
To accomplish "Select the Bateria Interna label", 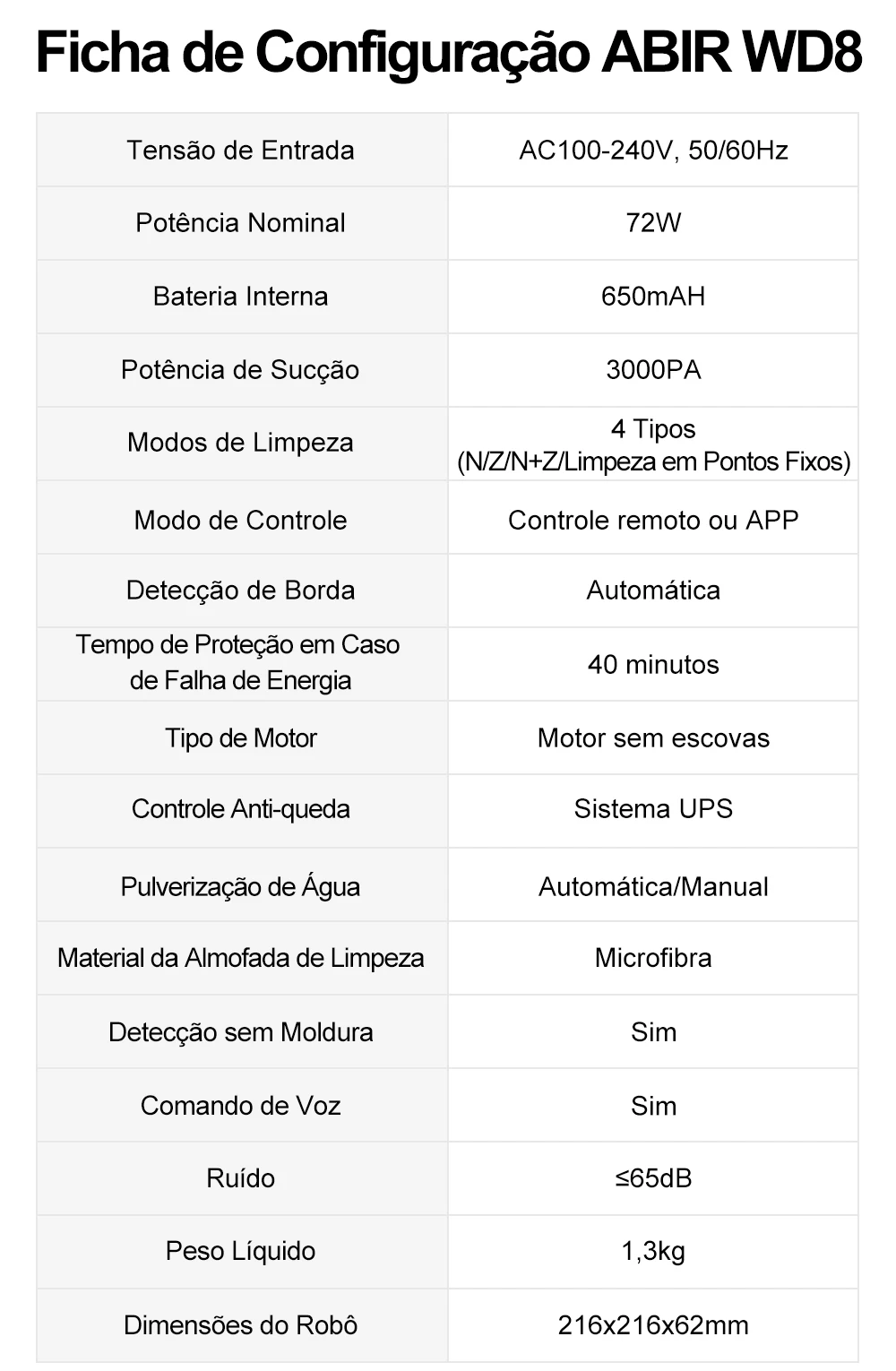I will coord(240,296).
